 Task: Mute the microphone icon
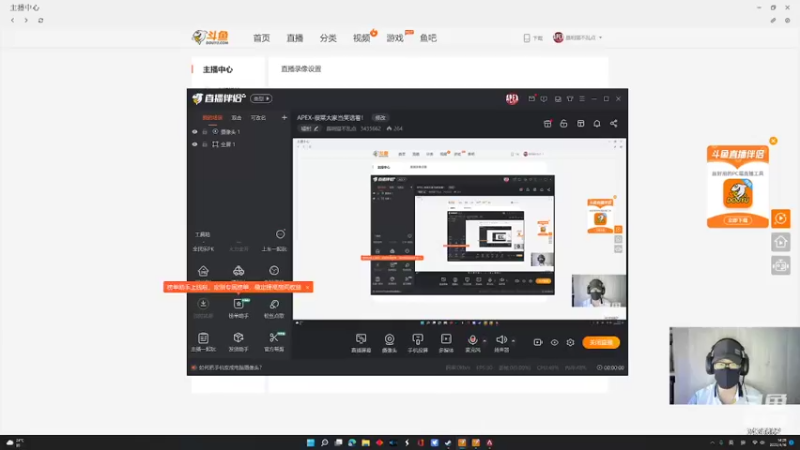tap(472, 340)
